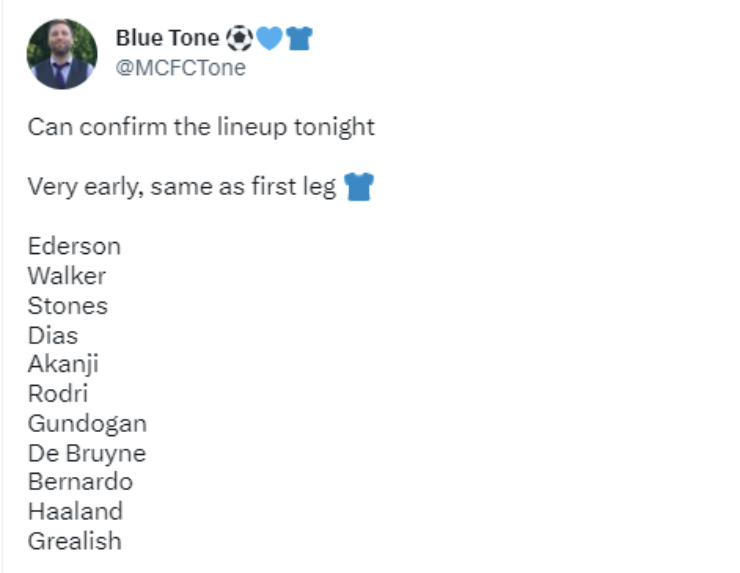
Task: Click the name Gundogan in the lineup
Action: coord(87,423)
